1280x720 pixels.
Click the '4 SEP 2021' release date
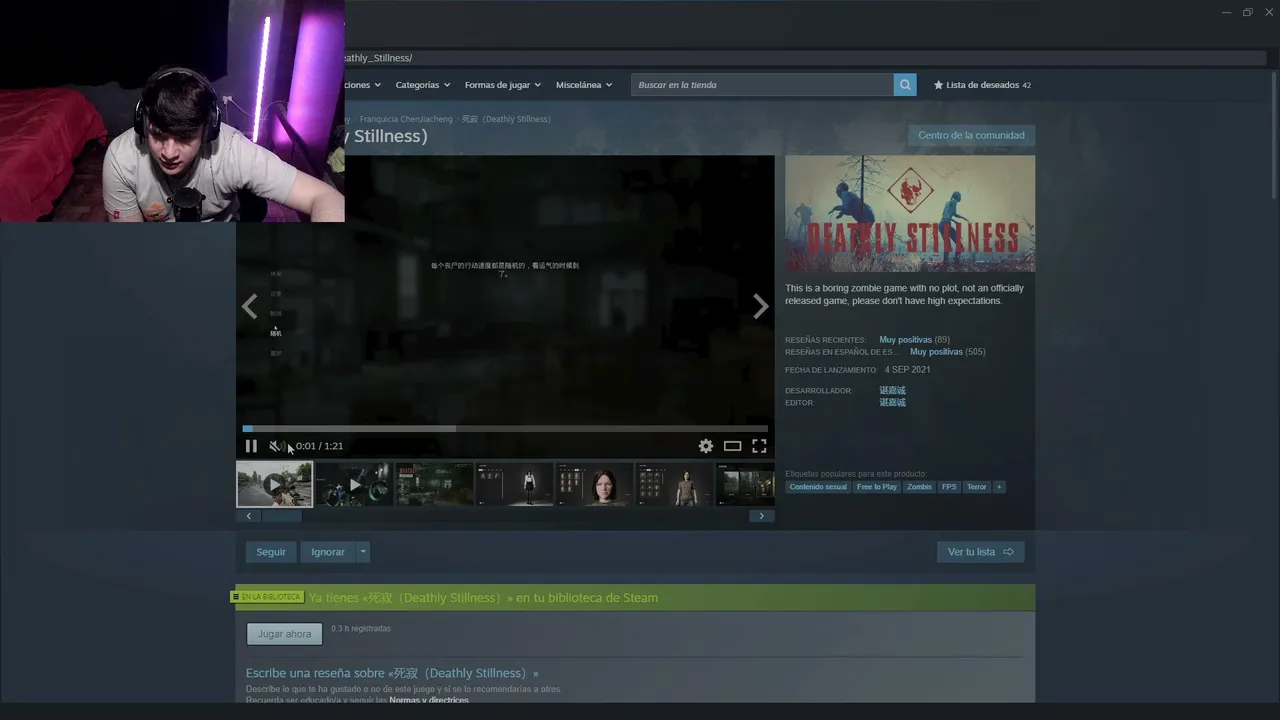908,370
